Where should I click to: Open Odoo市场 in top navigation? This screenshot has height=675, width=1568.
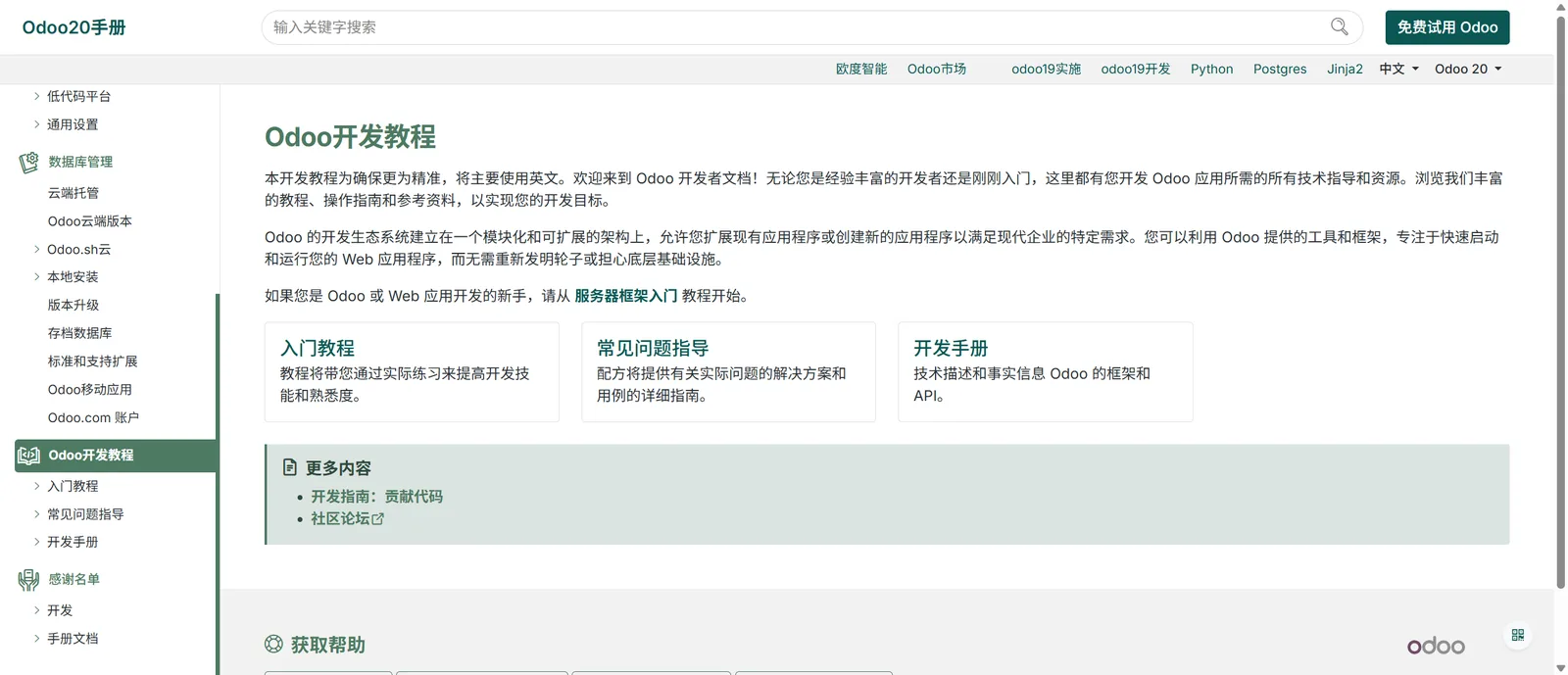click(937, 69)
